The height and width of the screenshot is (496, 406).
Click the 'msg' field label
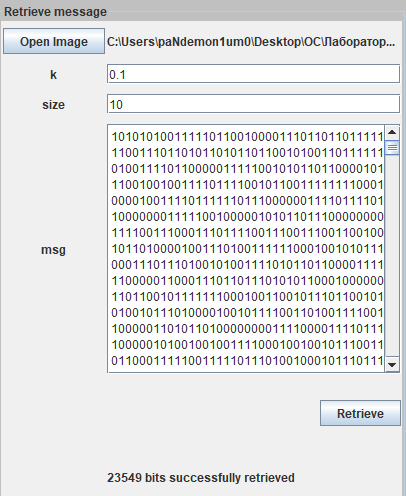53,250
